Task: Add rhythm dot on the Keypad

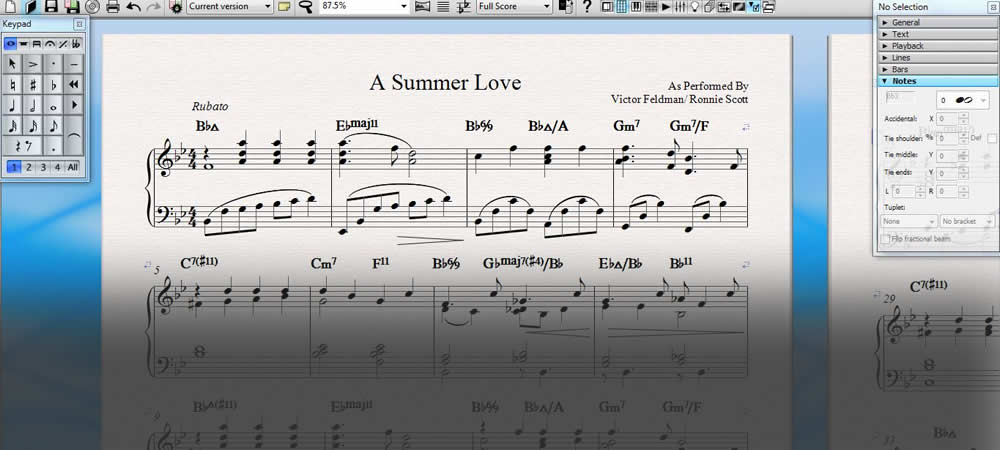Action: [x=54, y=146]
